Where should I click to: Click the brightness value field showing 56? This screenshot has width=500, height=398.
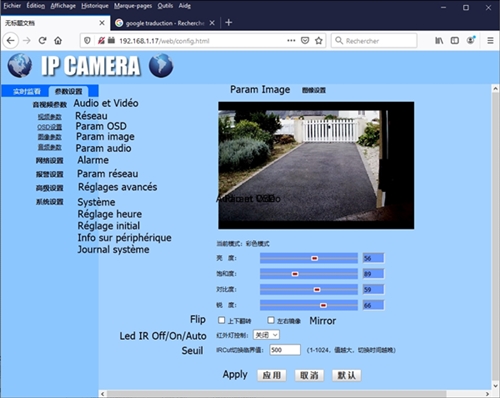point(373,258)
